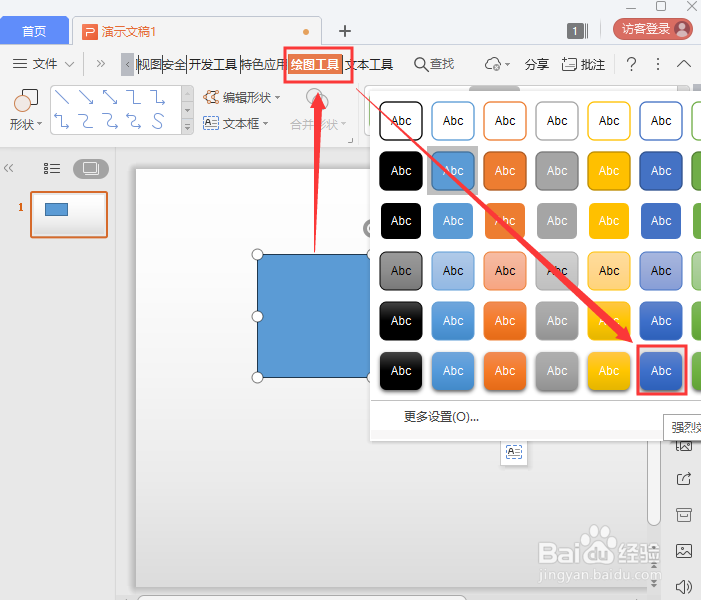Open a new document tab
This screenshot has height=600, width=701.
coord(345,31)
